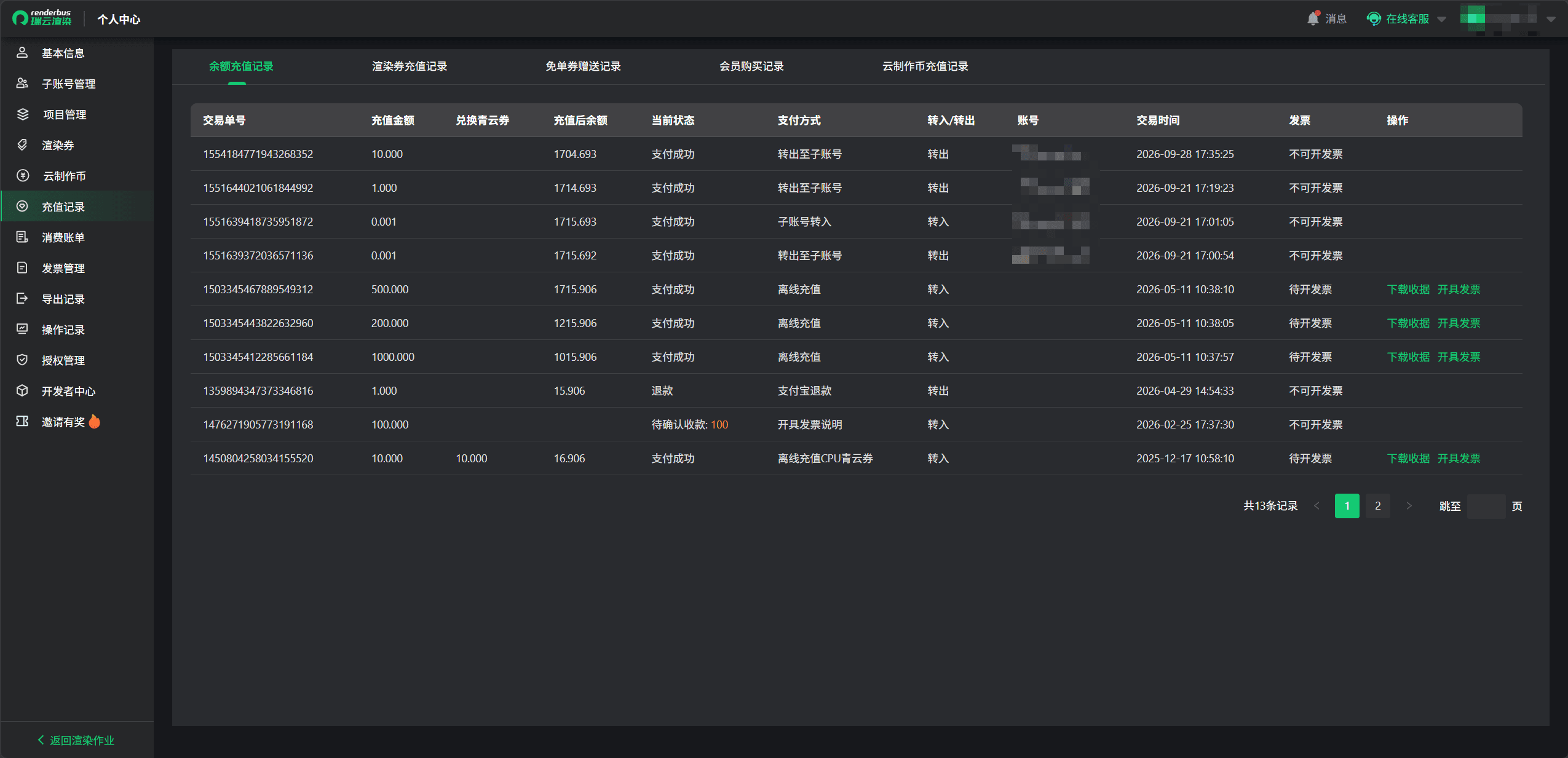Click the 消费账单 bill icon
Image resolution: width=1568 pixels, height=758 pixels.
click(22, 237)
